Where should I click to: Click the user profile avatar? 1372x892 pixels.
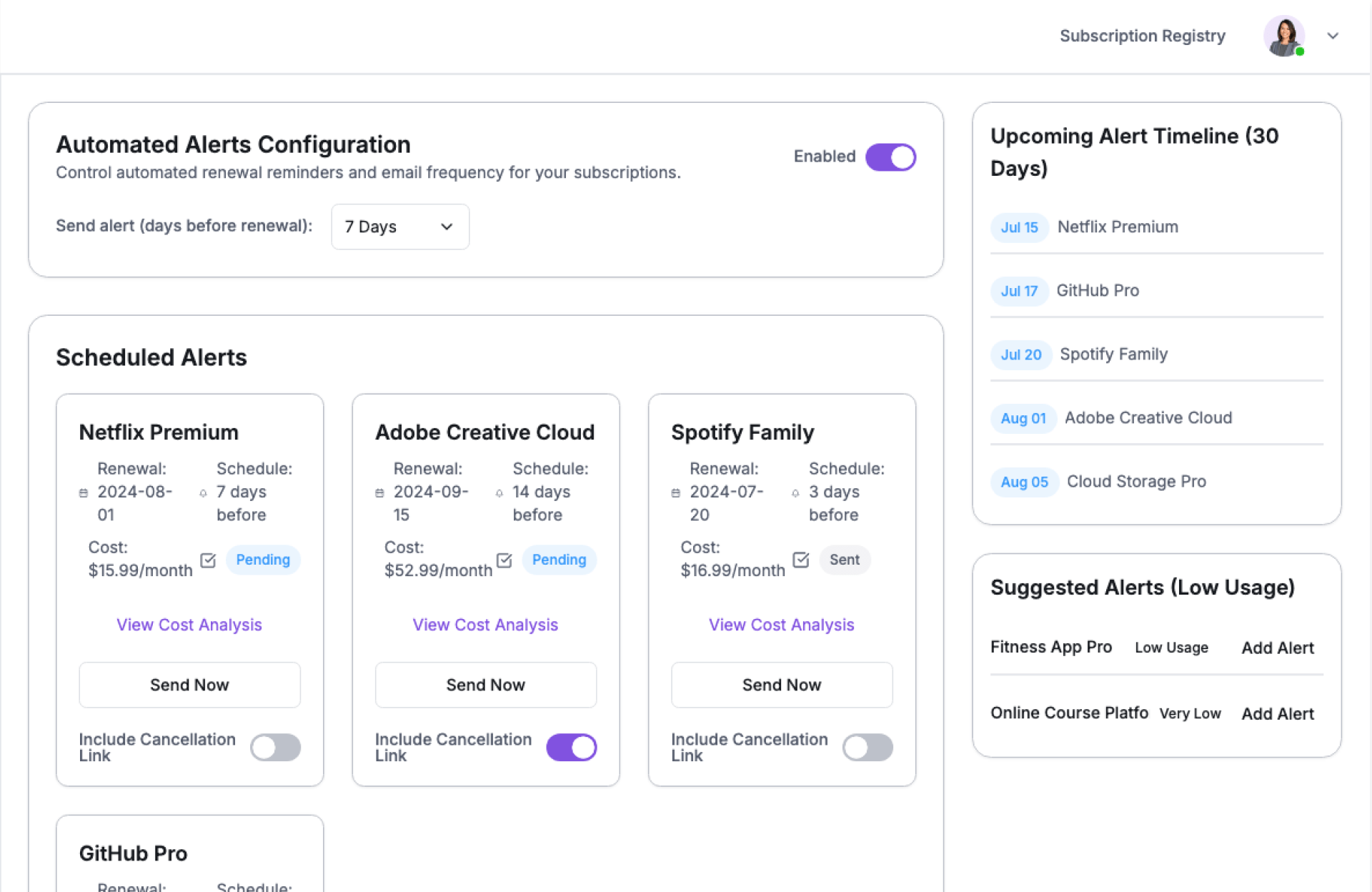[x=1283, y=36]
